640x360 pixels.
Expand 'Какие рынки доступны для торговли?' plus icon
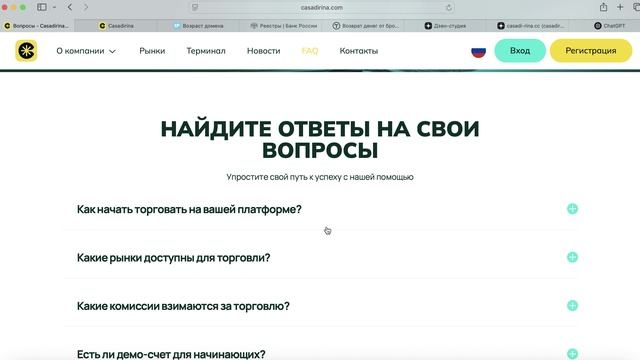572,257
